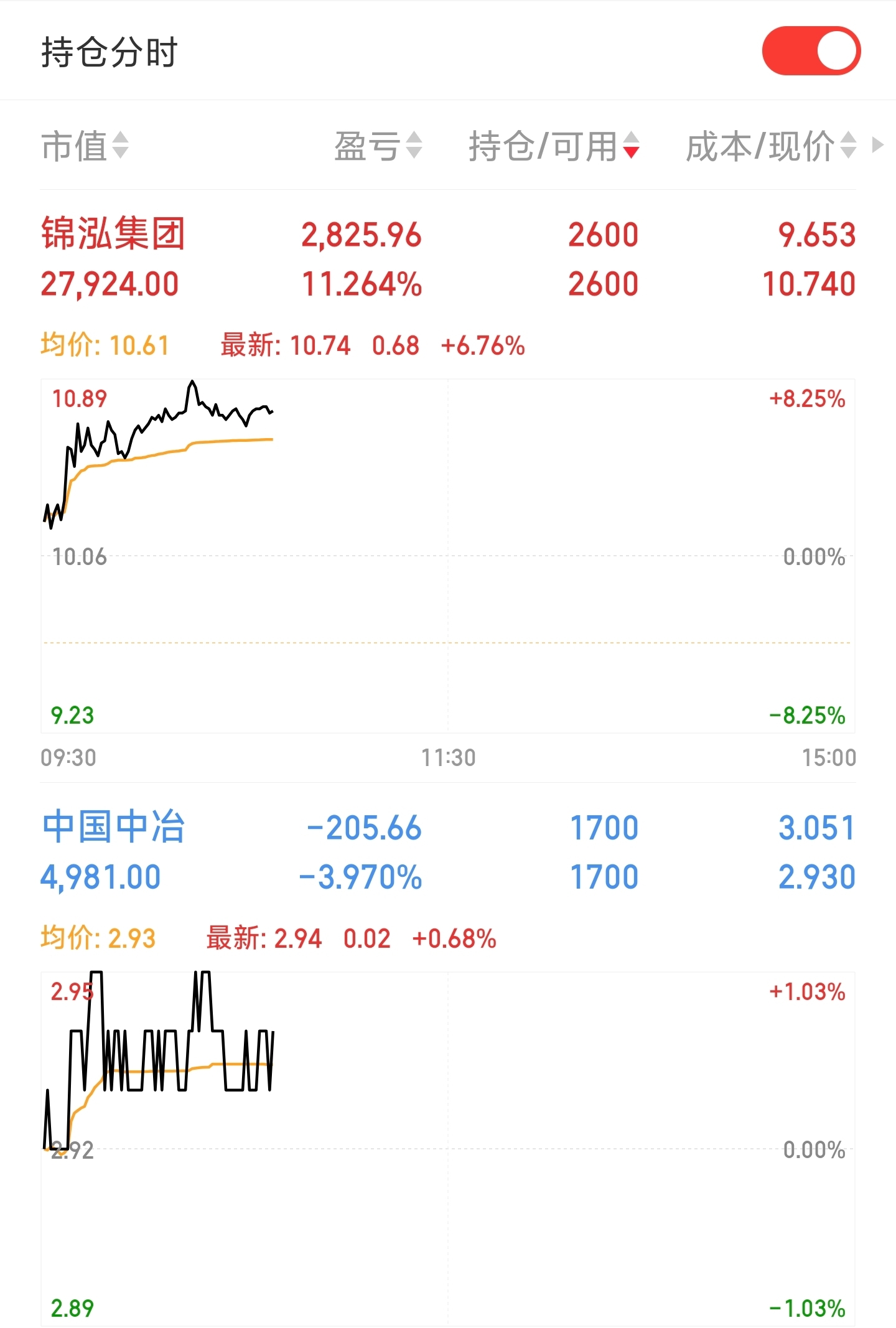Viewport: 896px width, 1328px height.
Task: Open the 中国中冶 stock details
Action: (113, 827)
